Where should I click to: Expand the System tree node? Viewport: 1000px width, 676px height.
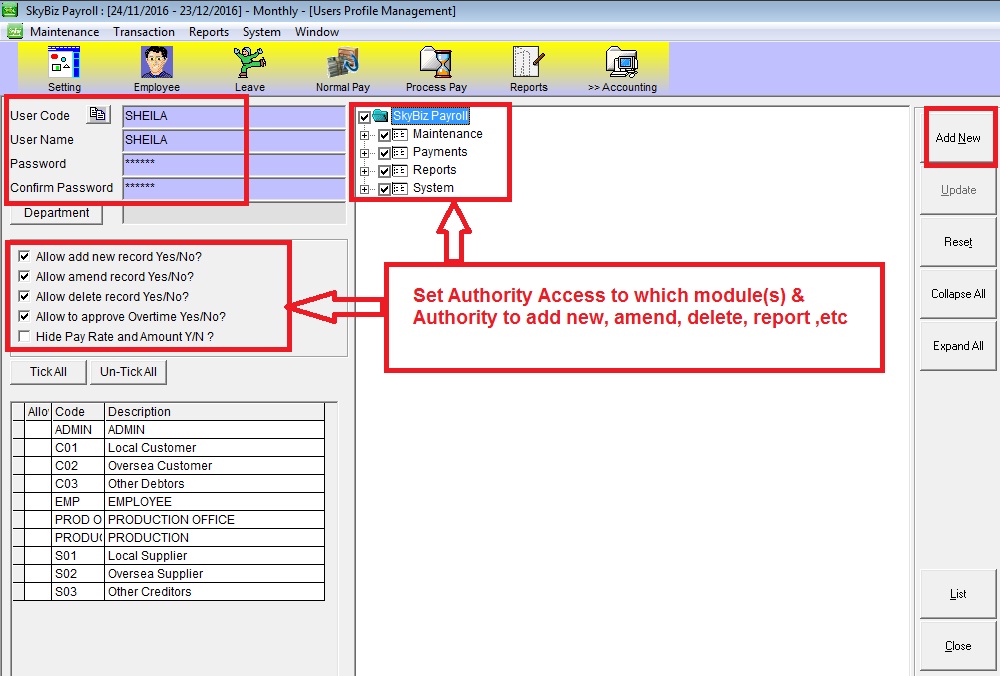click(x=365, y=189)
